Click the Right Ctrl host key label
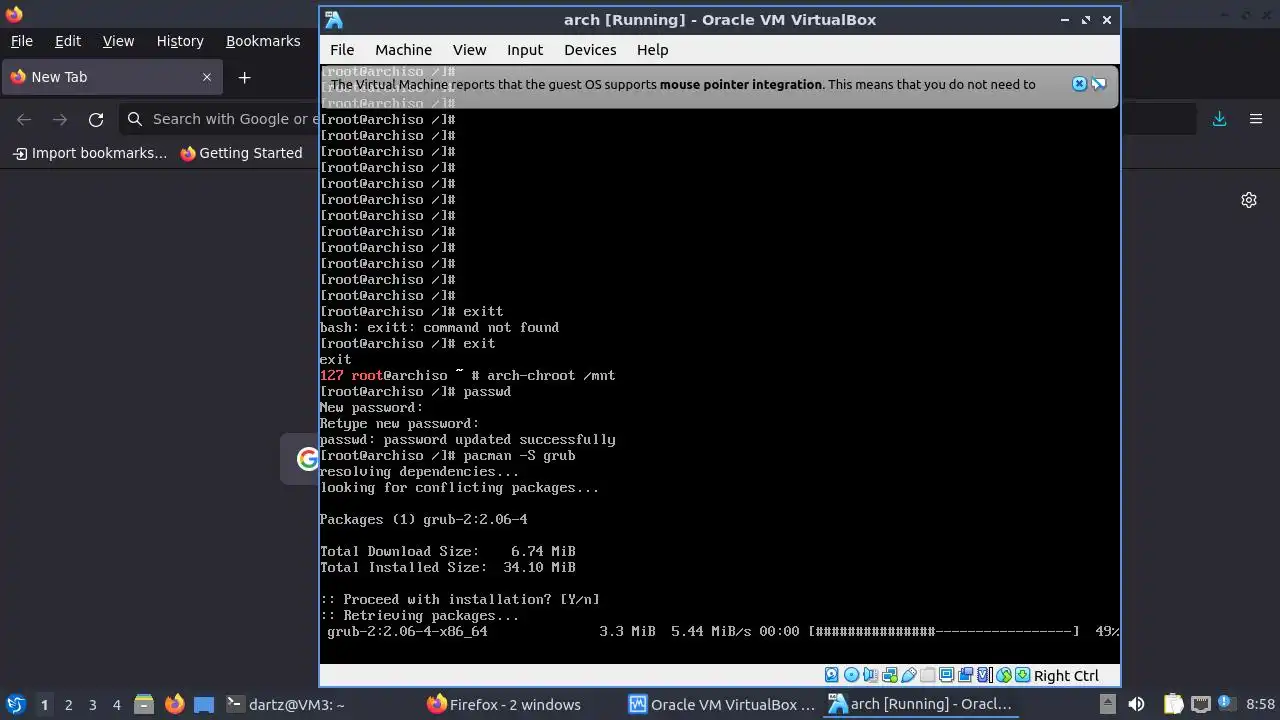This screenshot has width=1280, height=720. 1066,676
